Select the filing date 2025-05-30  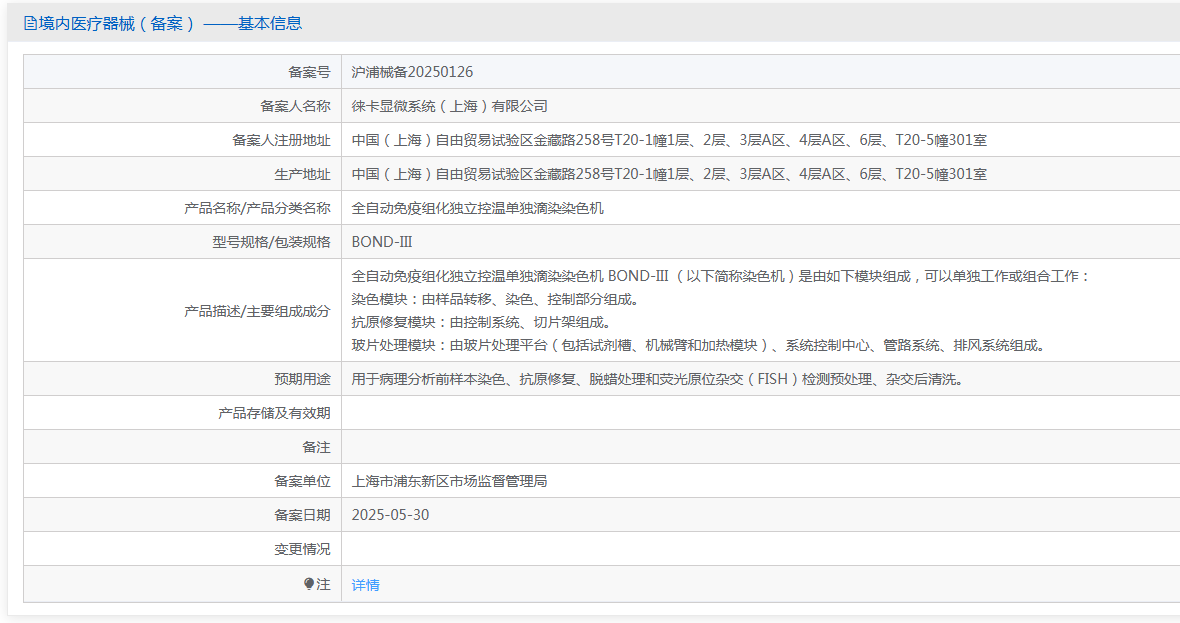(391, 515)
